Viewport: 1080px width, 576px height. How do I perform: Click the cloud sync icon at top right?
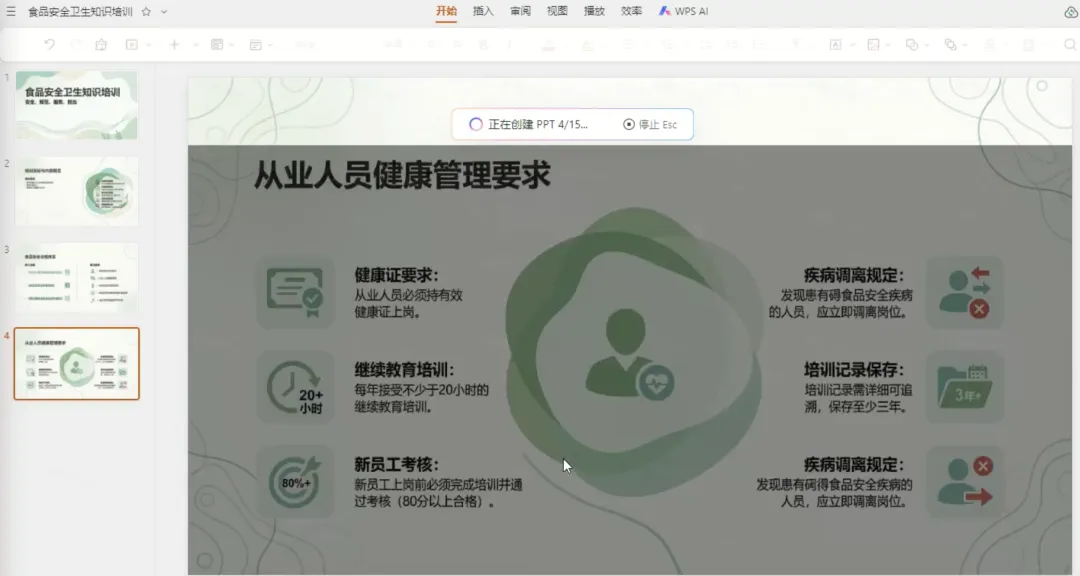click(x=1072, y=12)
